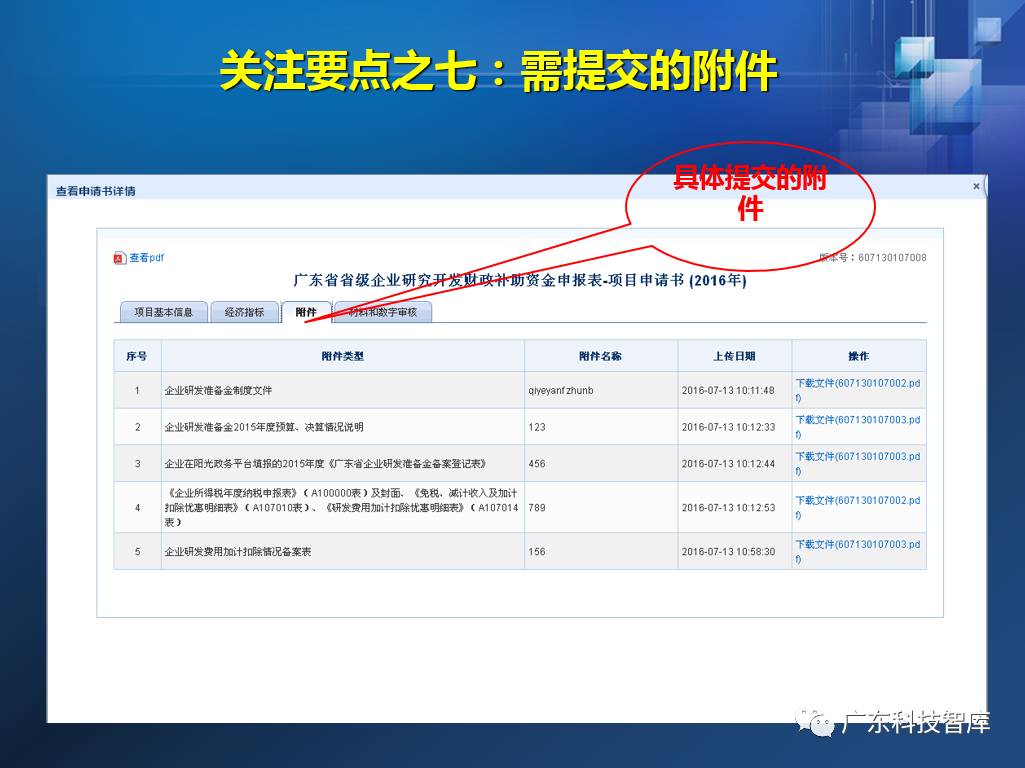This screenshot has width=1025, height=768.
Task: Click the 序号 column header
Action: (137, 356)
